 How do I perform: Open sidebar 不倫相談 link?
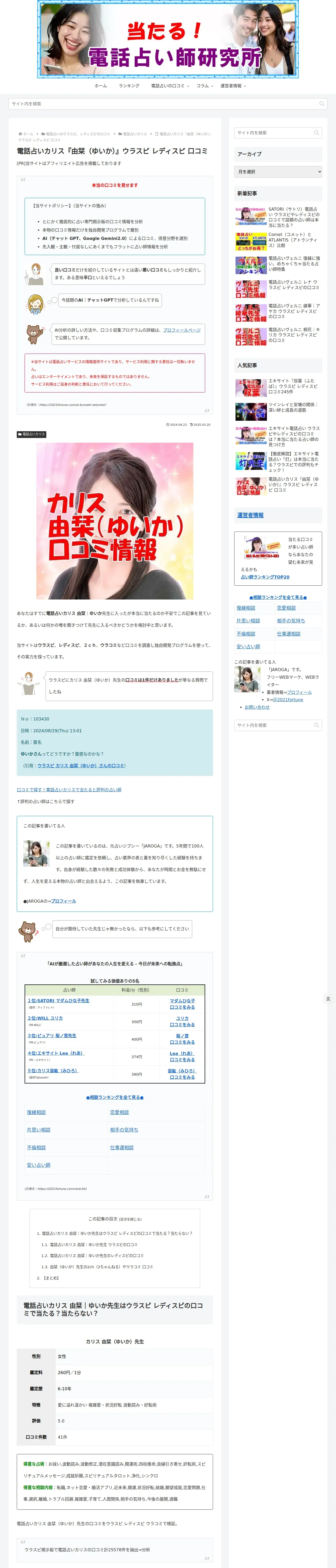[x=246, y=634]
